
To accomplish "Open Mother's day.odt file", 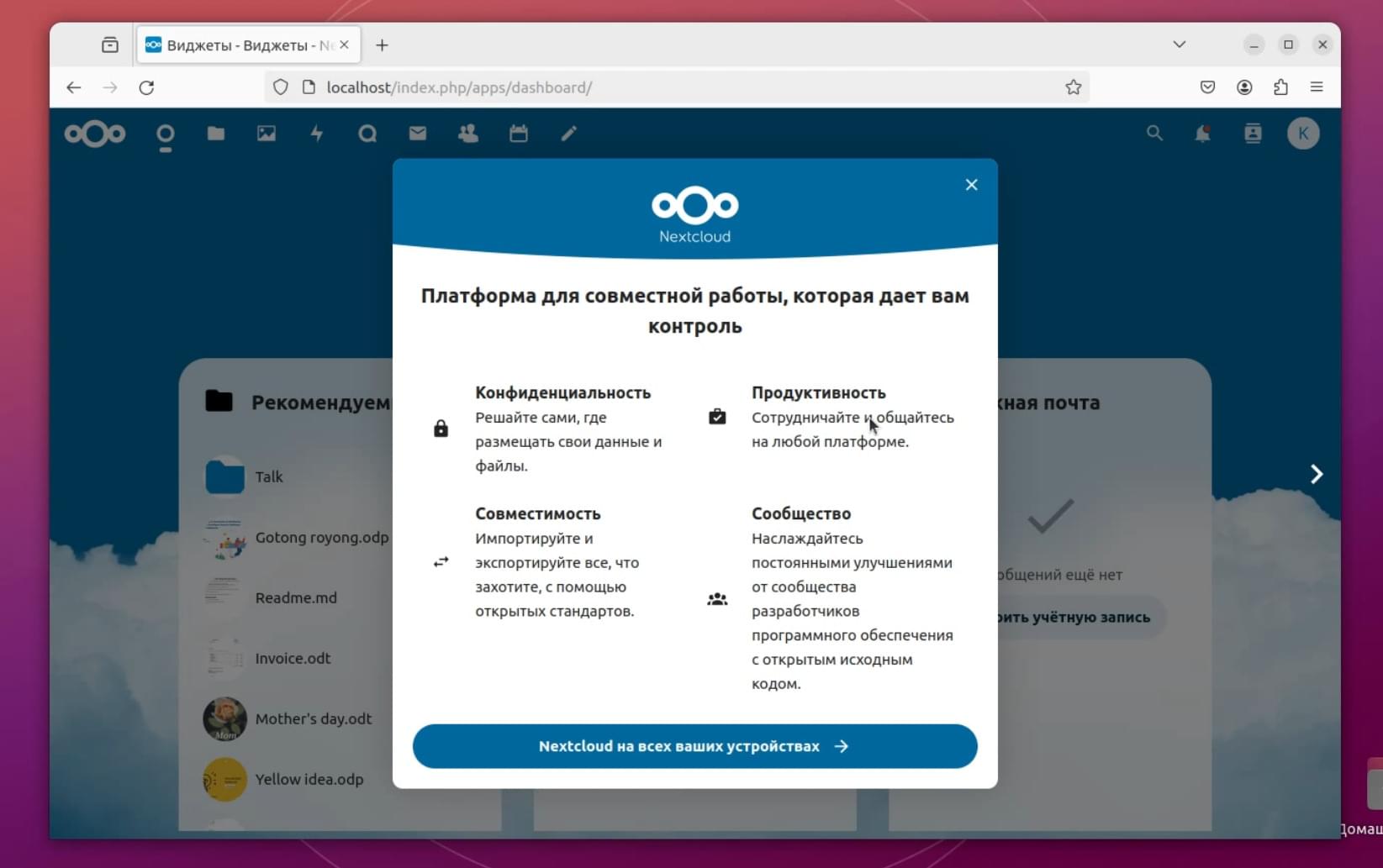I will 296,718.
